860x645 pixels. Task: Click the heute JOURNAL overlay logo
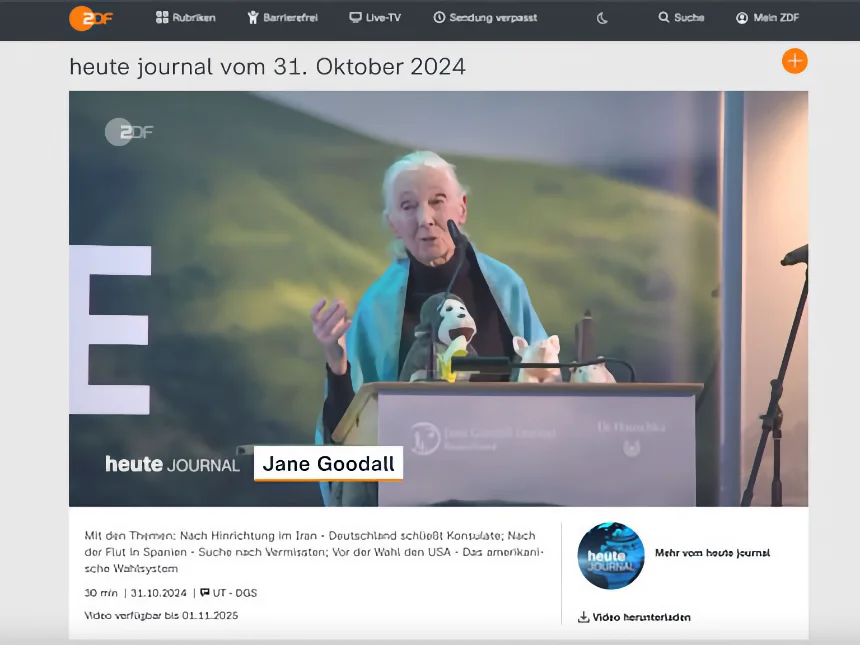point(172,465)
